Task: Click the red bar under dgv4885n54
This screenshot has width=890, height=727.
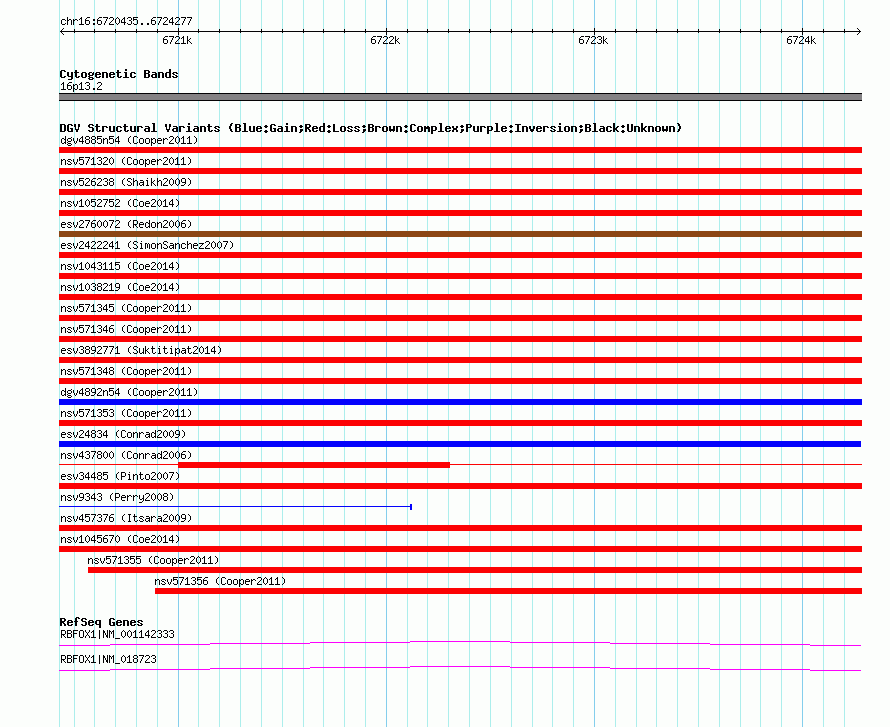Action: pyautogui.click(x=460, y=150)
